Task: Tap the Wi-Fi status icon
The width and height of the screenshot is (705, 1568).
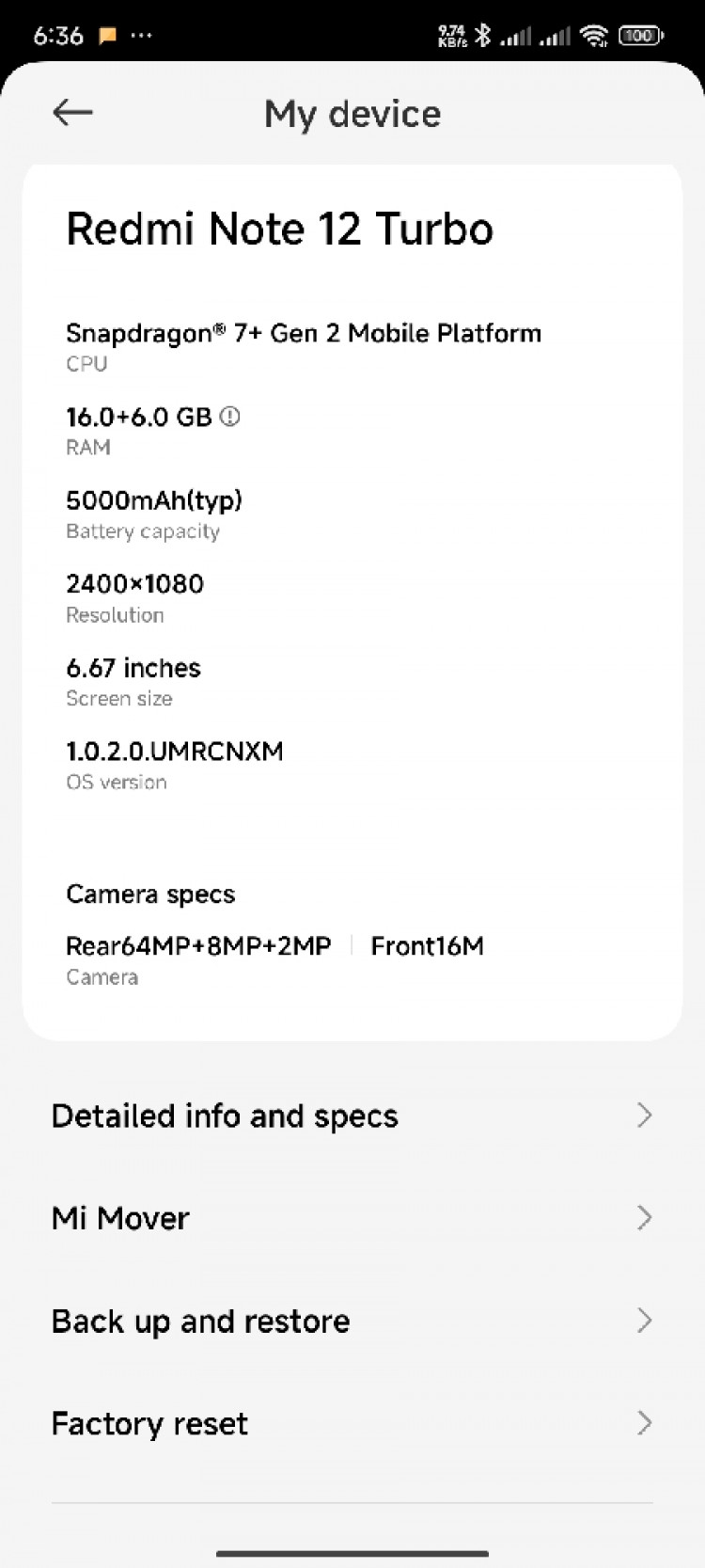Action: tap(594, 36)
